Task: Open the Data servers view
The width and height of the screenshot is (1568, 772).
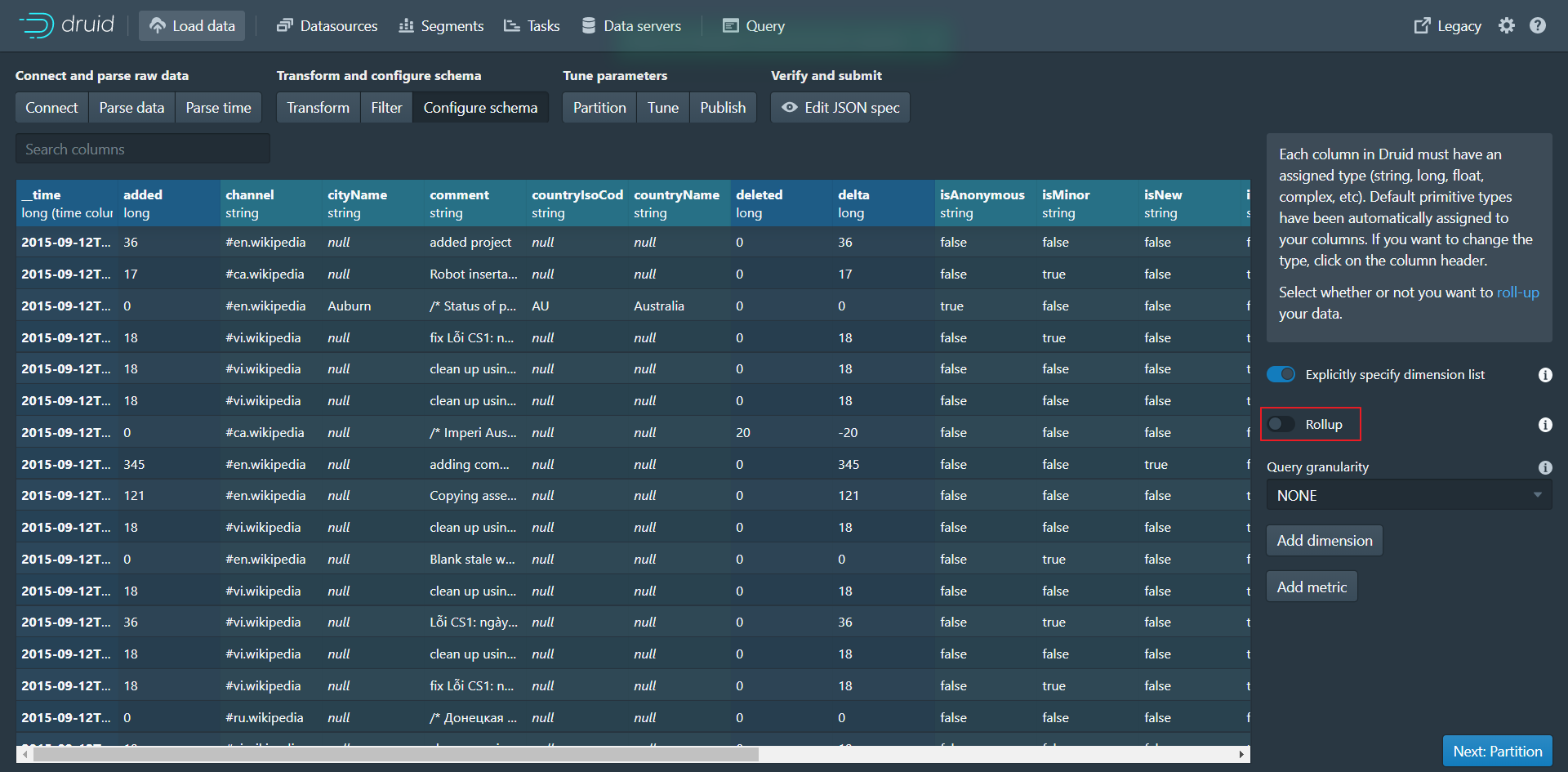Action: [x=631, y=25]
